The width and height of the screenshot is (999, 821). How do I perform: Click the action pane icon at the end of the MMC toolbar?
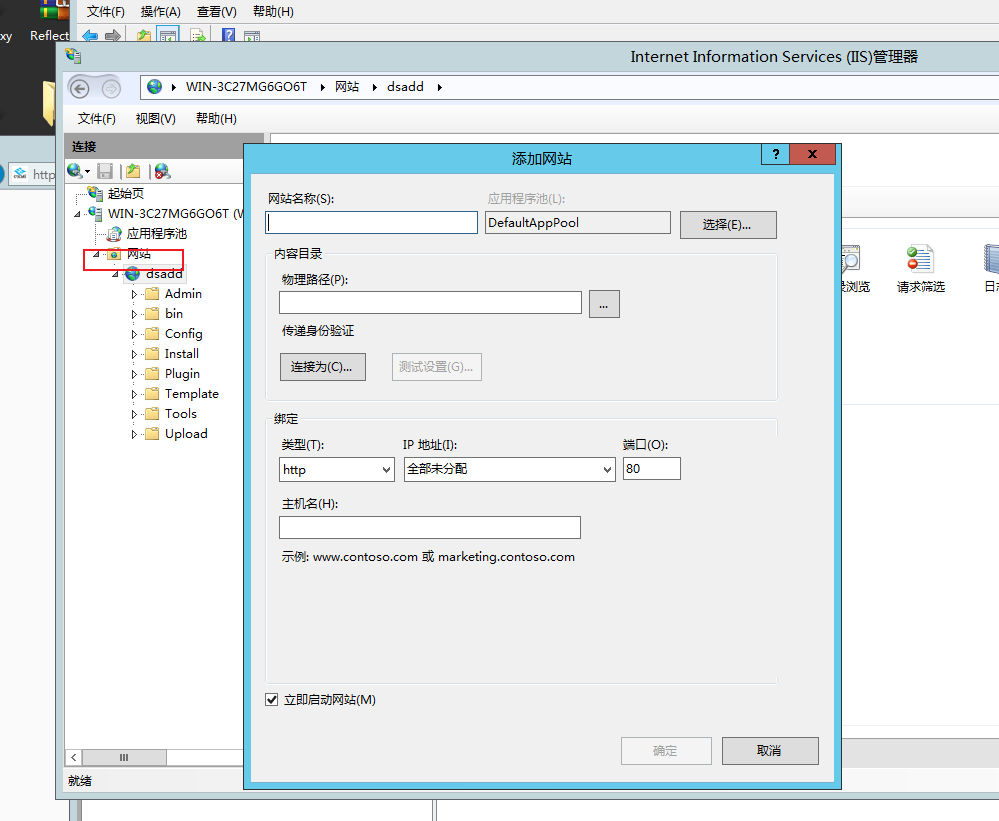click(x=252, y=36)
